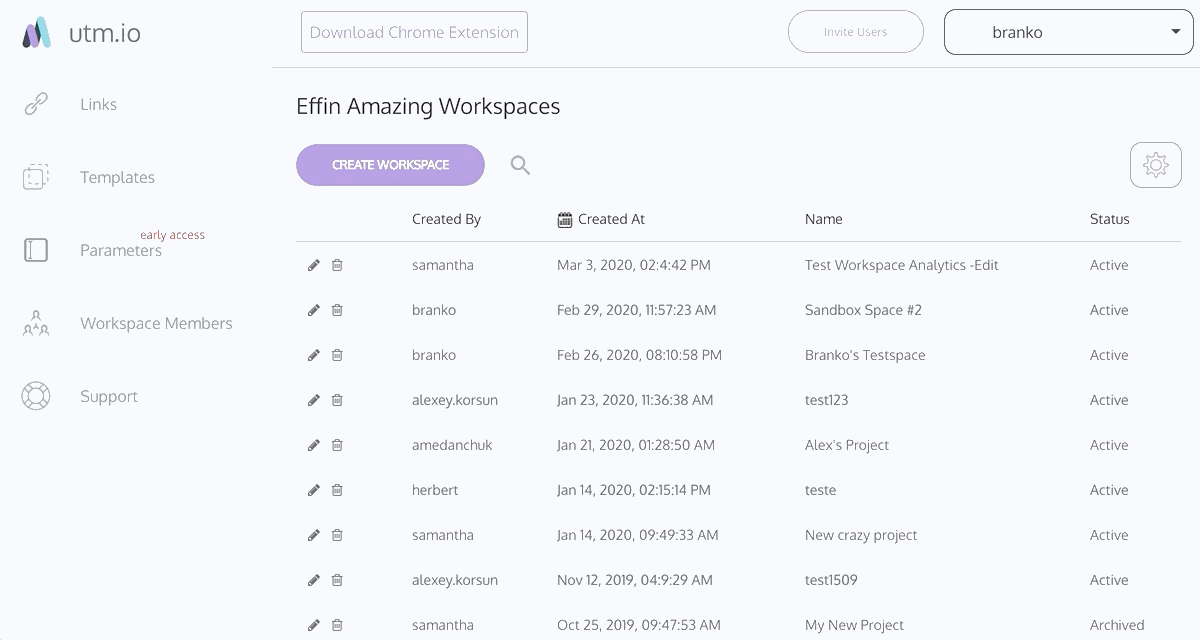The width and height of the screenshot is (1200, 640).
Task: Click 'Nov 12, 2019, 04:9:29 AM' date
Action: (635, 580)
